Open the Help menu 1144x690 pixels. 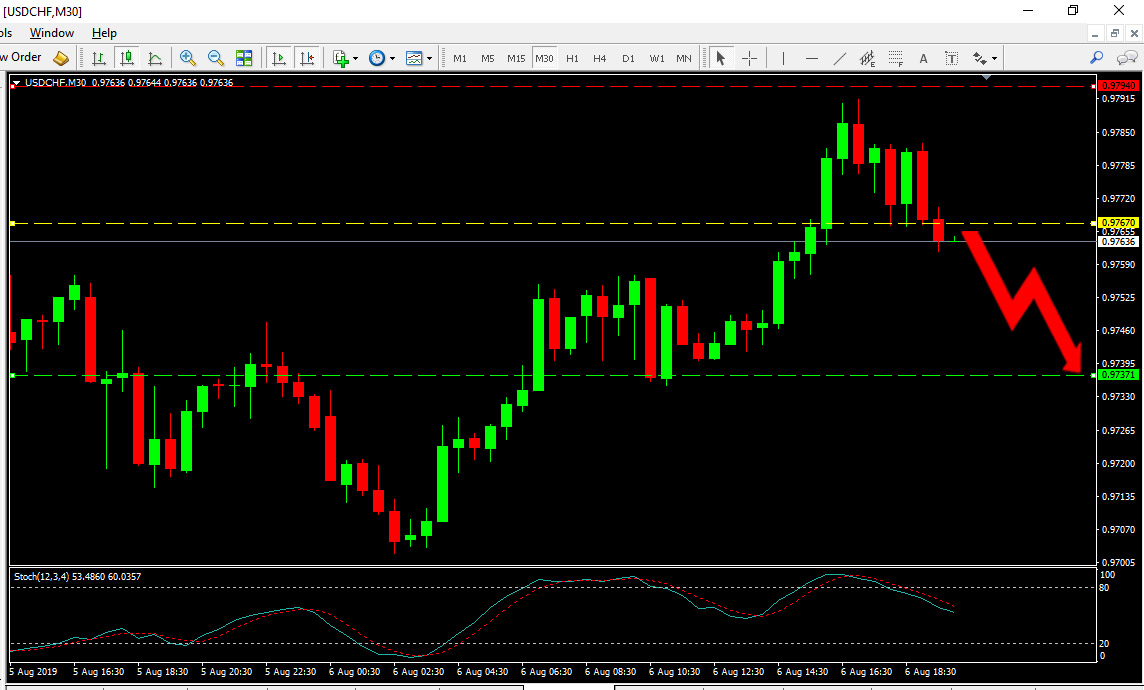(104, 33)
